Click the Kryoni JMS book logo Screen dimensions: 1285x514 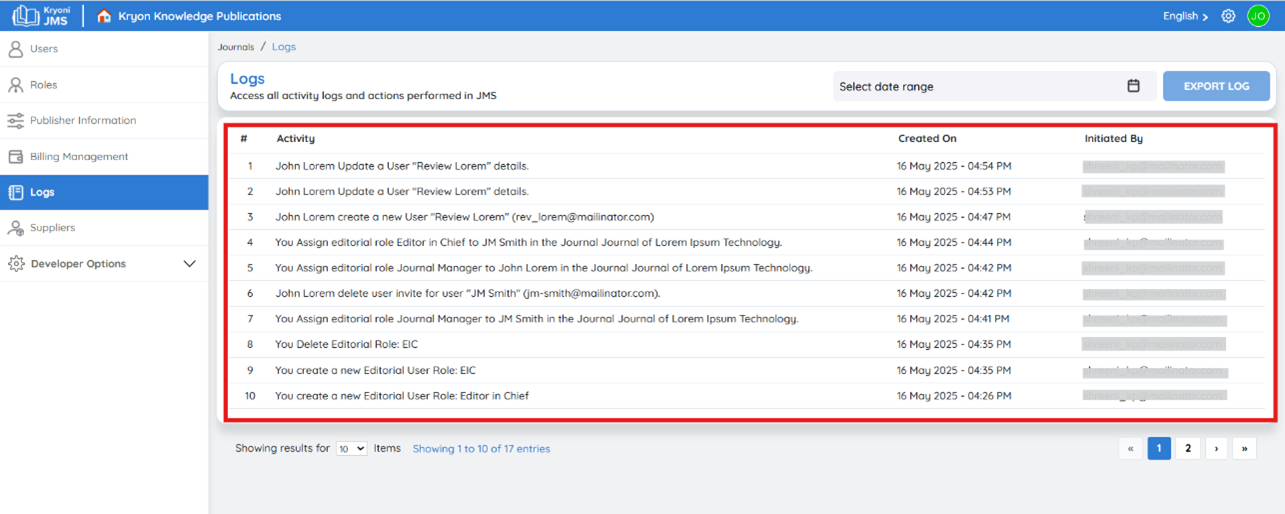click(26, 16)
